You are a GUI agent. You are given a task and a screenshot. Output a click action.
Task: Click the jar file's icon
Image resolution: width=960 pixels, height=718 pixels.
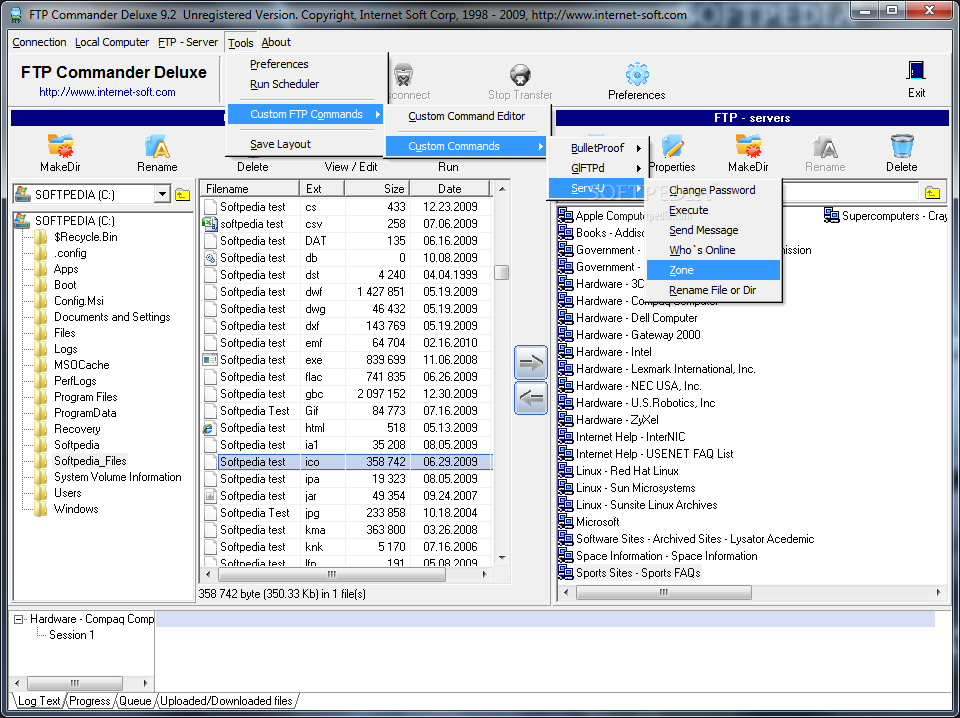(210, 496)
